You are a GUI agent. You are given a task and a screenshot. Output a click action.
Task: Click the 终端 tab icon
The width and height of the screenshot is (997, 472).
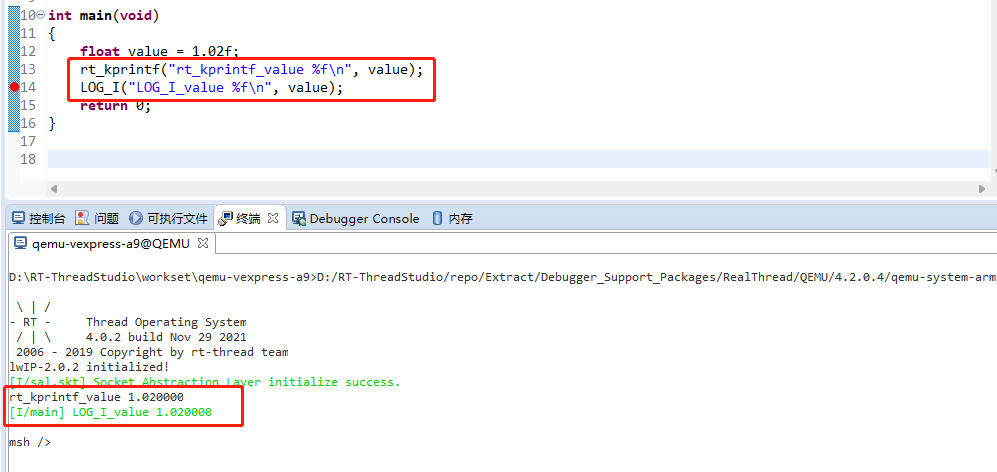coord(226,218)
